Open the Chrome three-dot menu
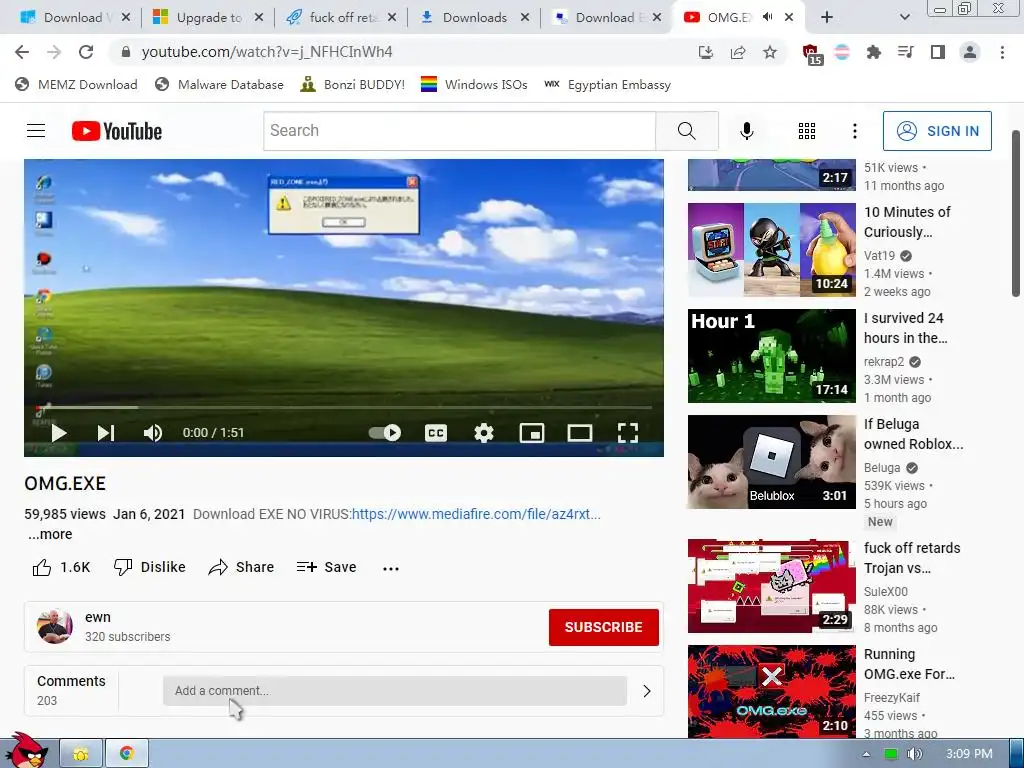The height and width of the screenshot is (768, 1024). [x=1002, y=52]
